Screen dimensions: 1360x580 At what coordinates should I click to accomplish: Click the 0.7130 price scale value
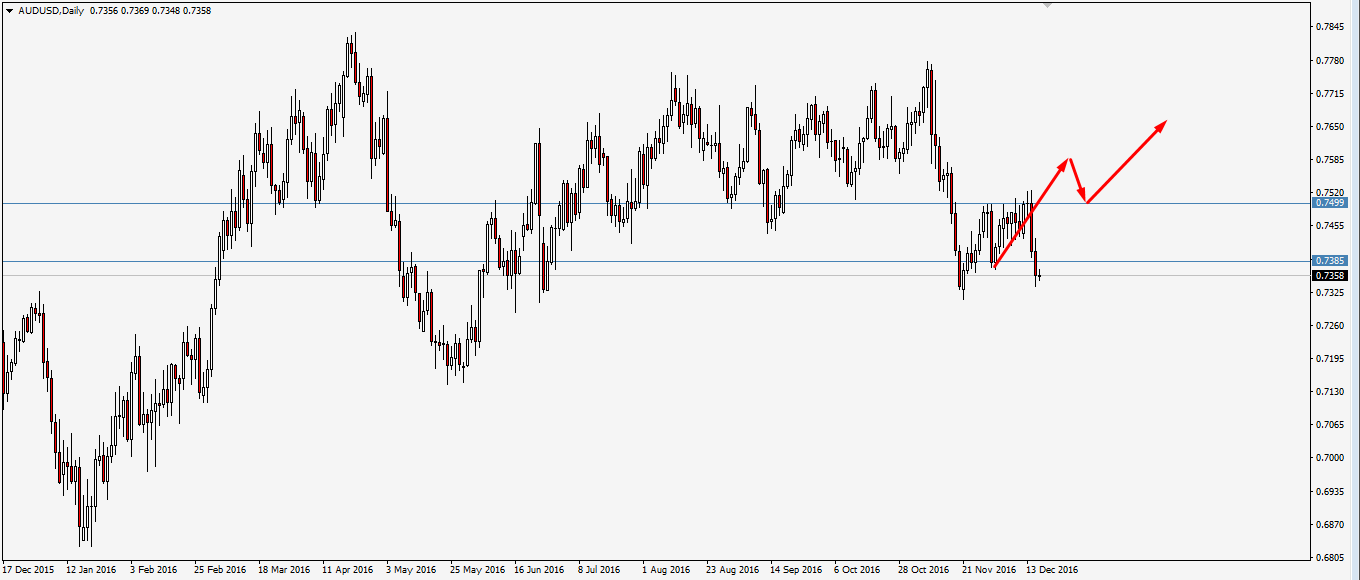coord(1331,391)
